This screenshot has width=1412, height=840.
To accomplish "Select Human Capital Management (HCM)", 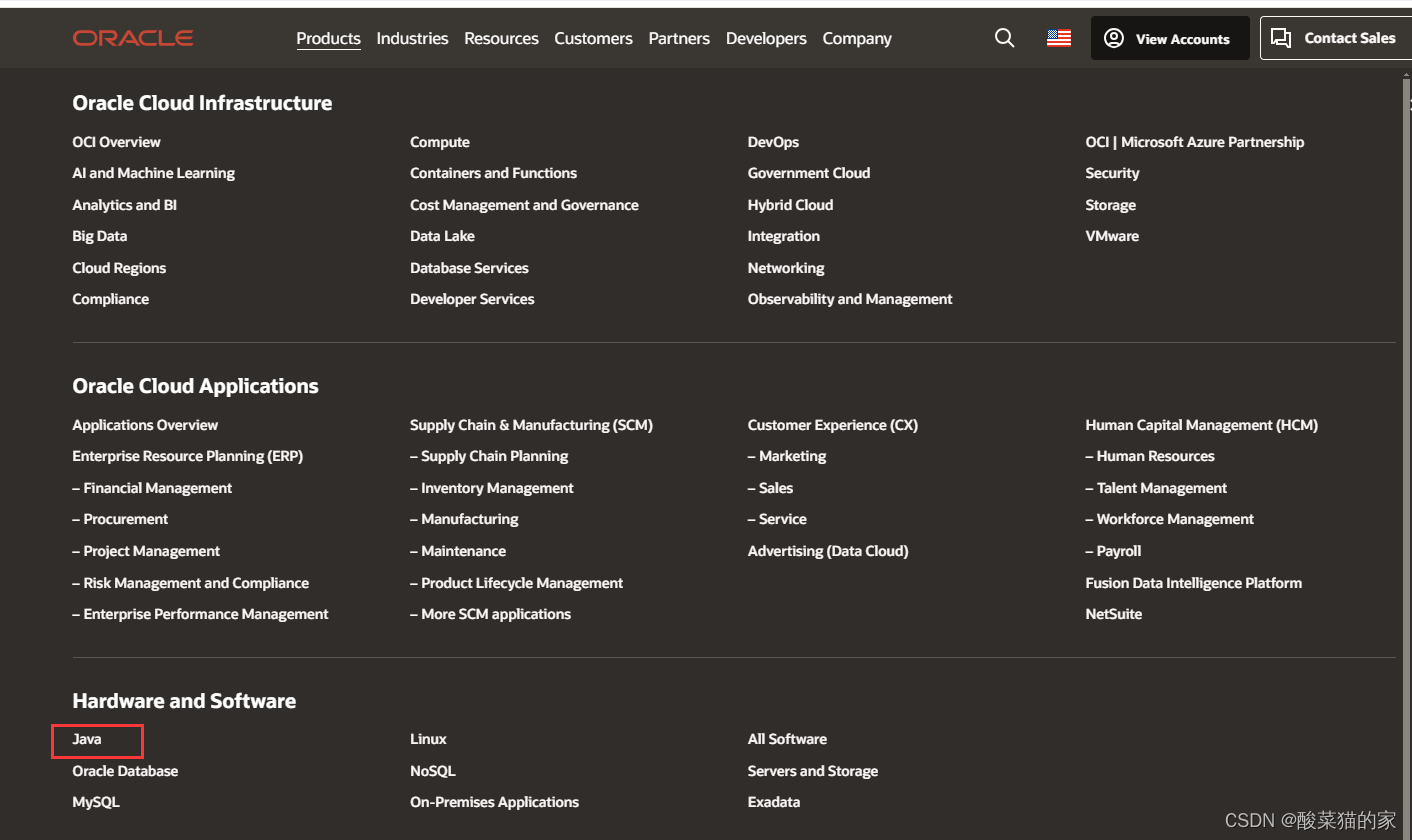I will click(1201, 425).
